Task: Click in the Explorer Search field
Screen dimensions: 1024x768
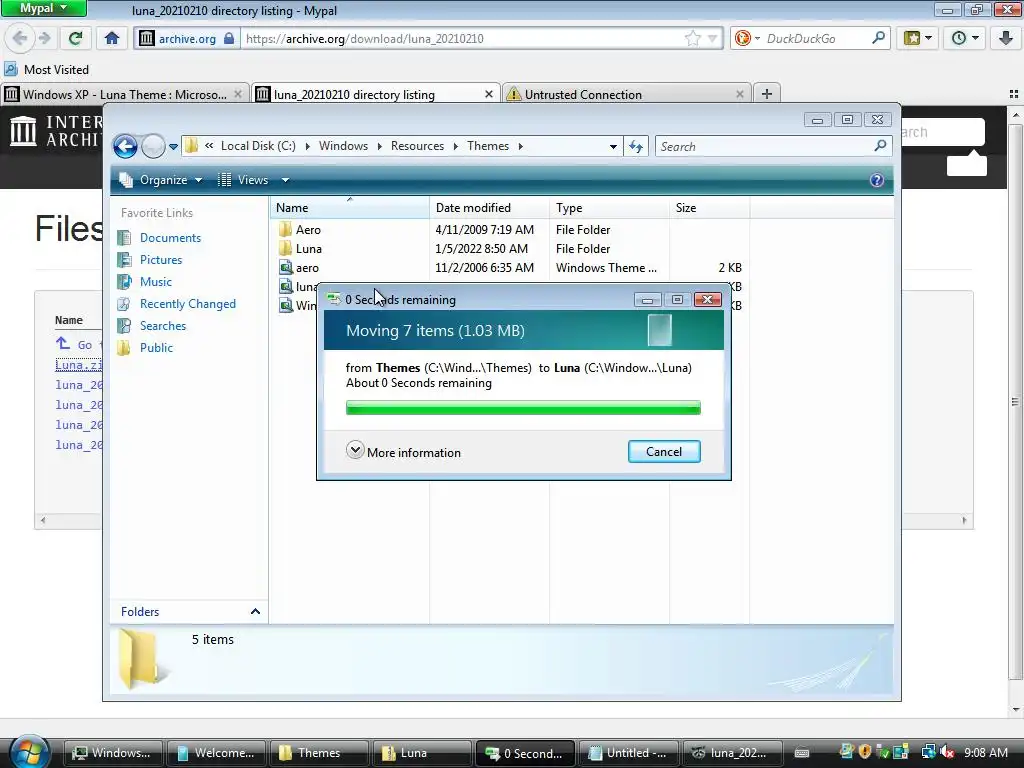Action: pos(764,146)
